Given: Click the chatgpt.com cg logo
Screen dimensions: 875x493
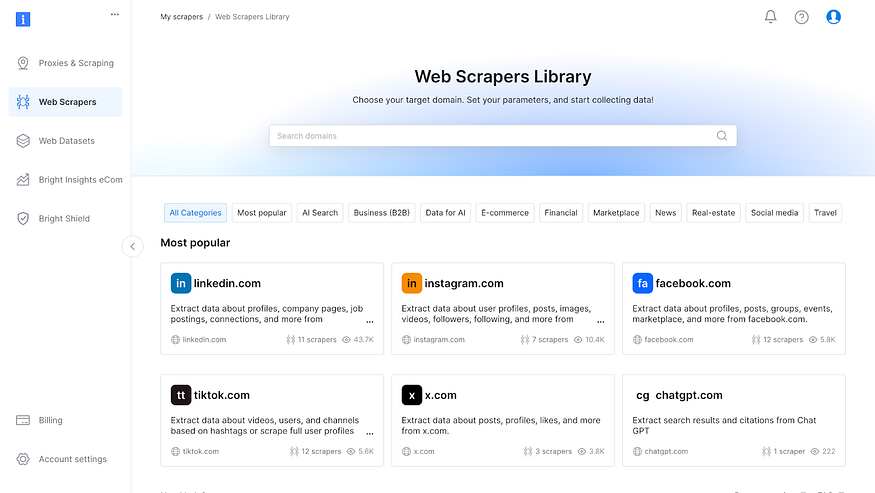Looking at the screenshot, I should (643, 395).
